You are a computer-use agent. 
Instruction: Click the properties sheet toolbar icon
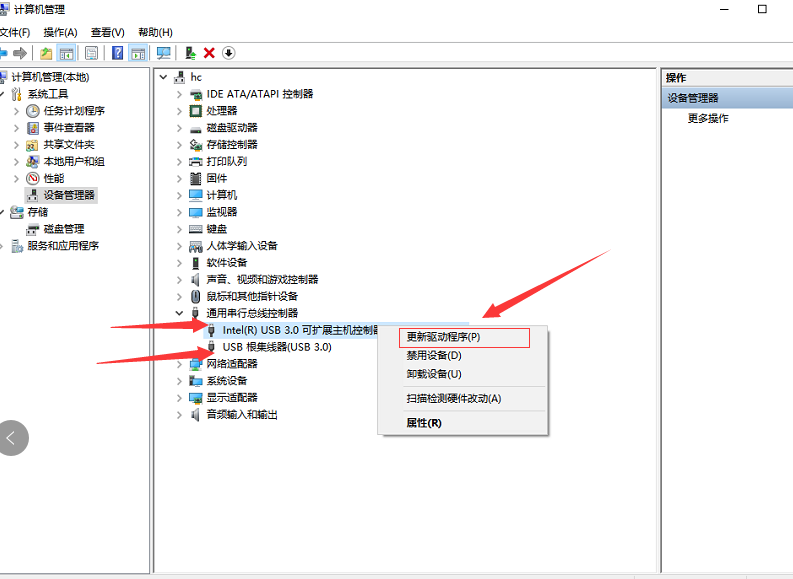coord(92,53)
